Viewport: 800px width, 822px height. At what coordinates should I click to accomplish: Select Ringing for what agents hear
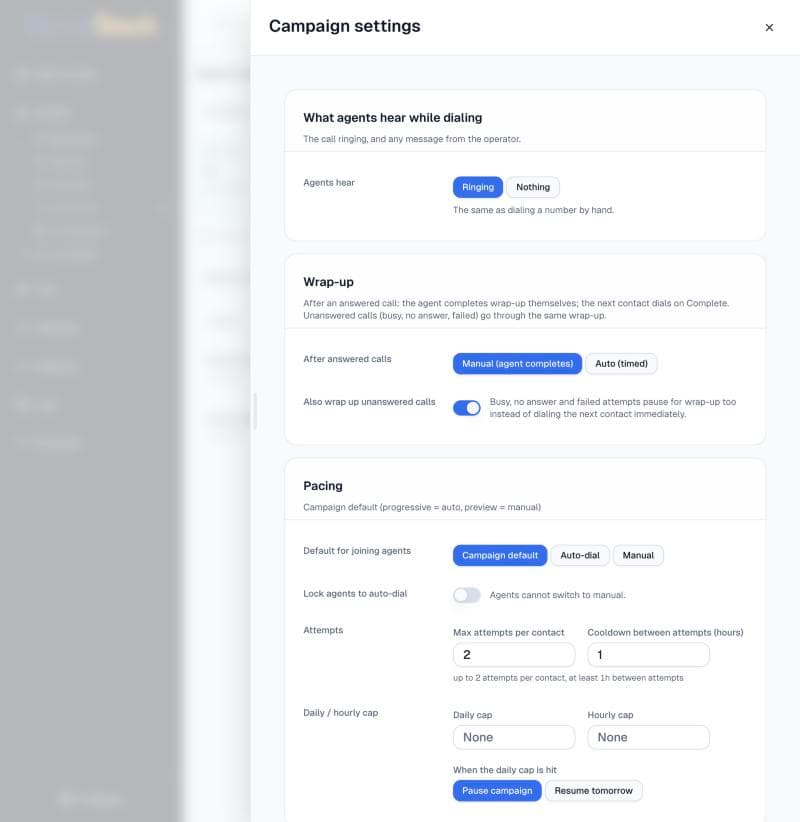click(x=478, y=187)
